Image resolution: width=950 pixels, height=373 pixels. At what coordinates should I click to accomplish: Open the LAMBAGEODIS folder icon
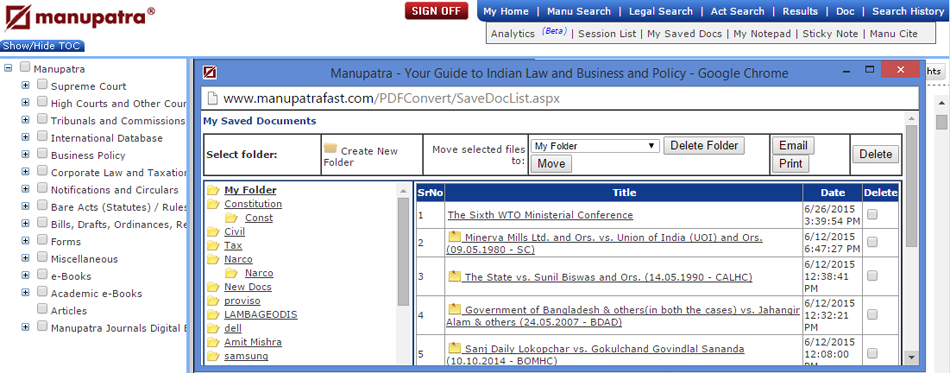[213, 315]
